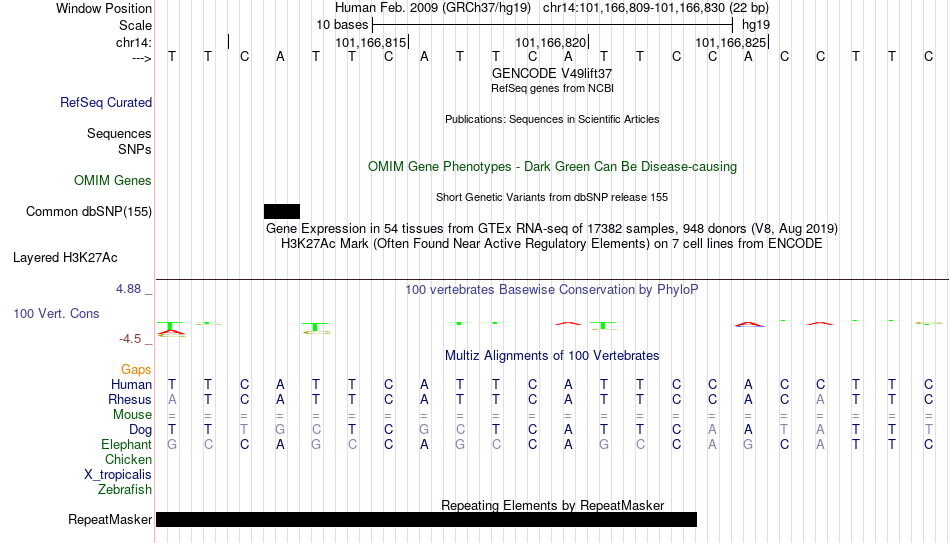
Task: Click the black RepeatMasker element bar
Action: [x=427, y=519]
